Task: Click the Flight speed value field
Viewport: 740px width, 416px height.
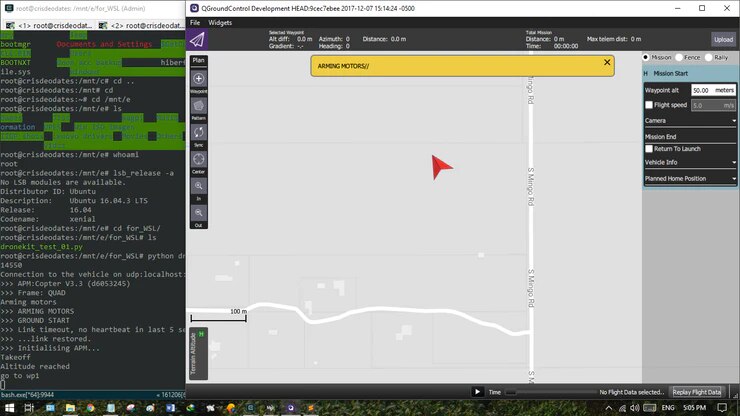Action: [713, 105]
